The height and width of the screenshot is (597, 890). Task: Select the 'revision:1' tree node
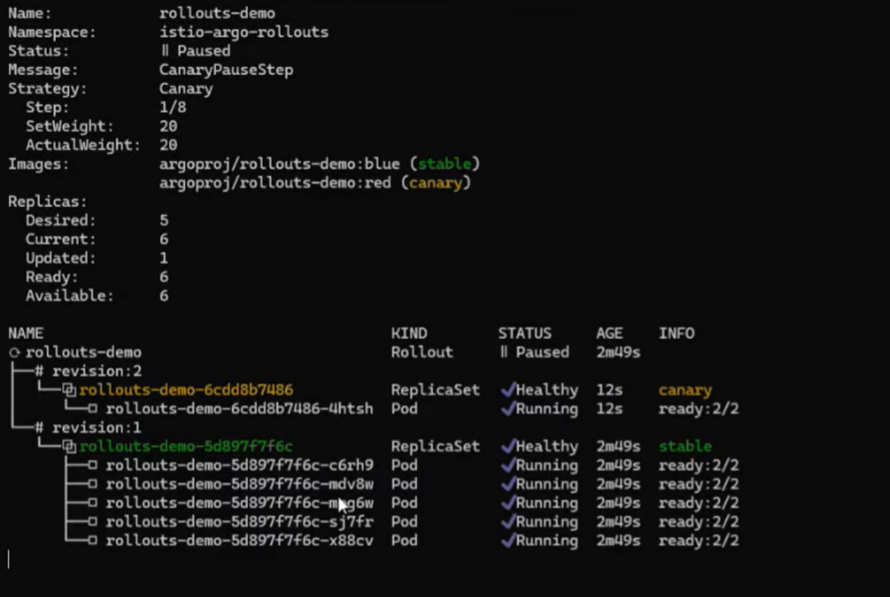click(x=96, y=427)
